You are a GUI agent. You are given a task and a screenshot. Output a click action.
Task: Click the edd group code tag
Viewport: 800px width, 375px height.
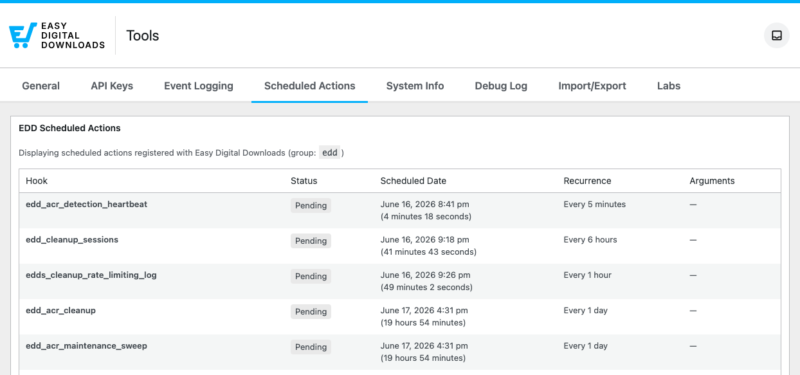[x=330, y=153]
